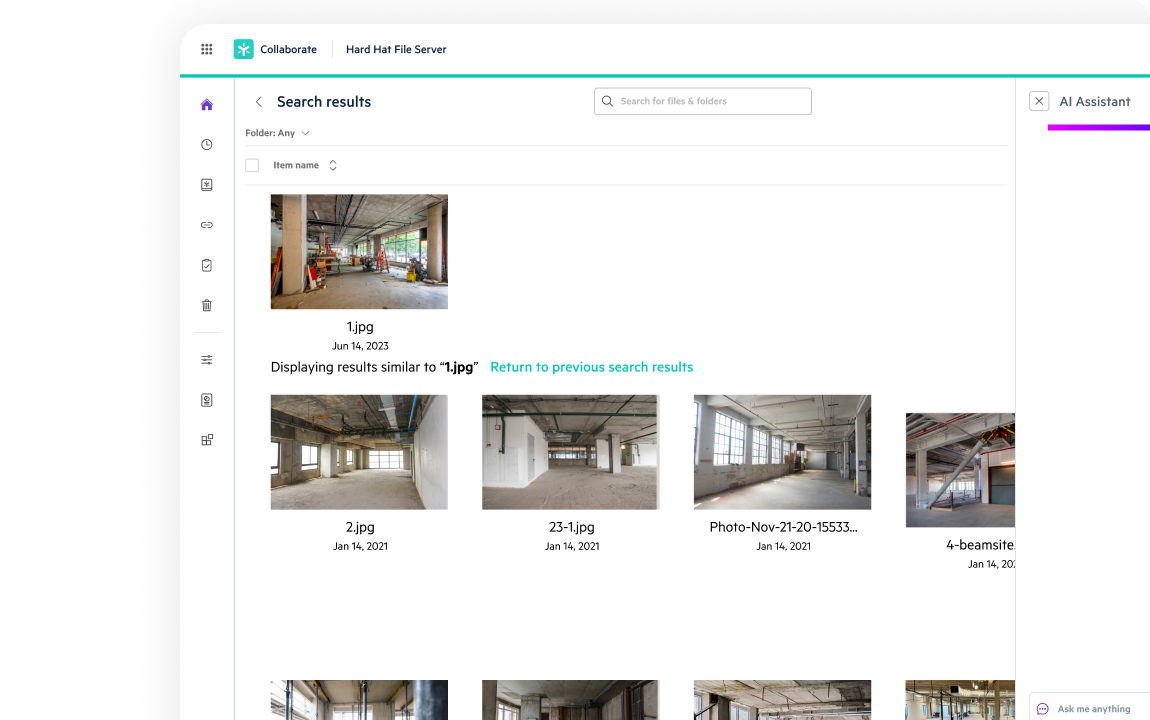1150x720 pixels.
Task: Click the 2.jpg file name
Action: [360, 527]
